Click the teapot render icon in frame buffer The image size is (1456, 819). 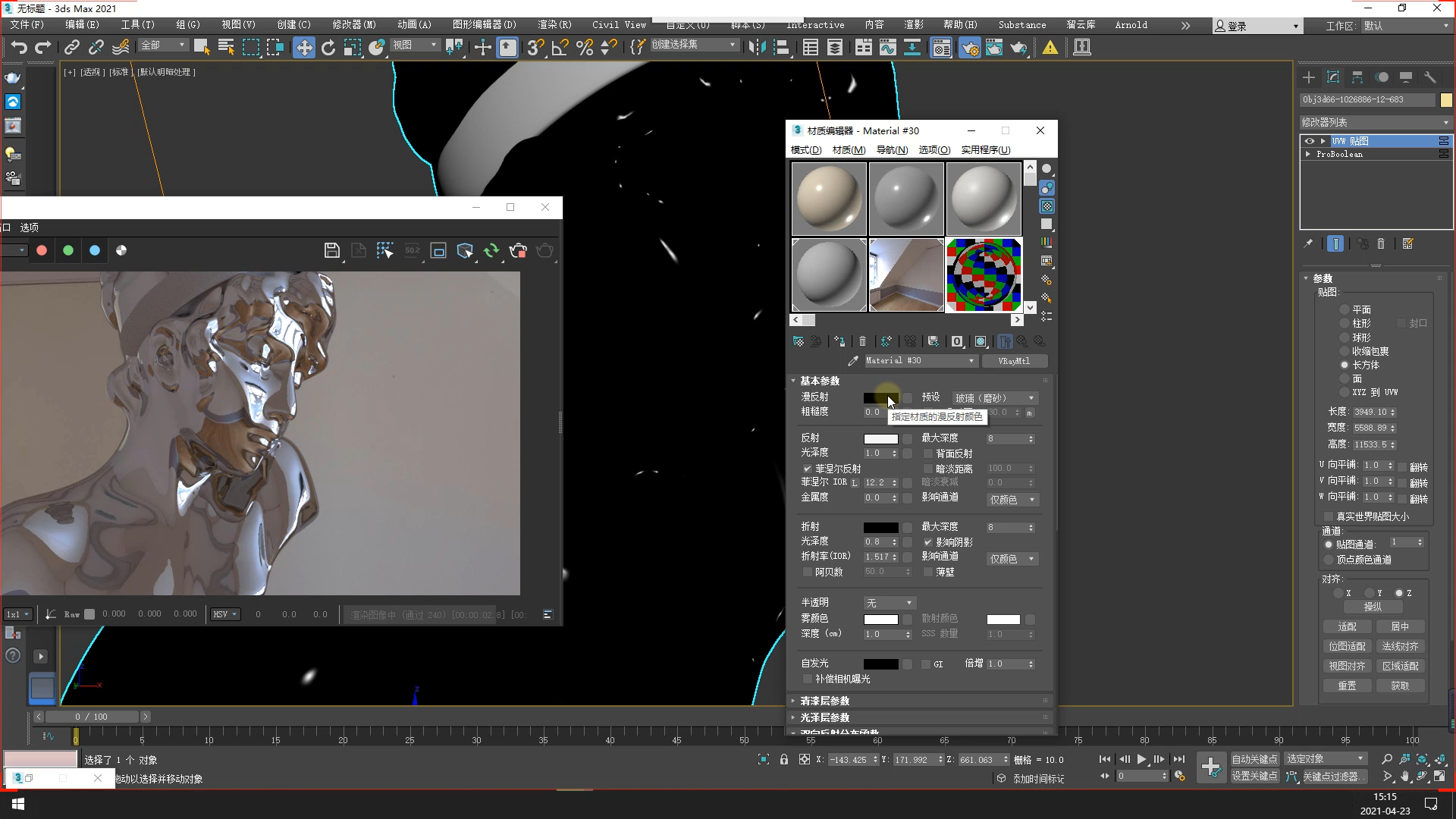[x=544, y=250]
